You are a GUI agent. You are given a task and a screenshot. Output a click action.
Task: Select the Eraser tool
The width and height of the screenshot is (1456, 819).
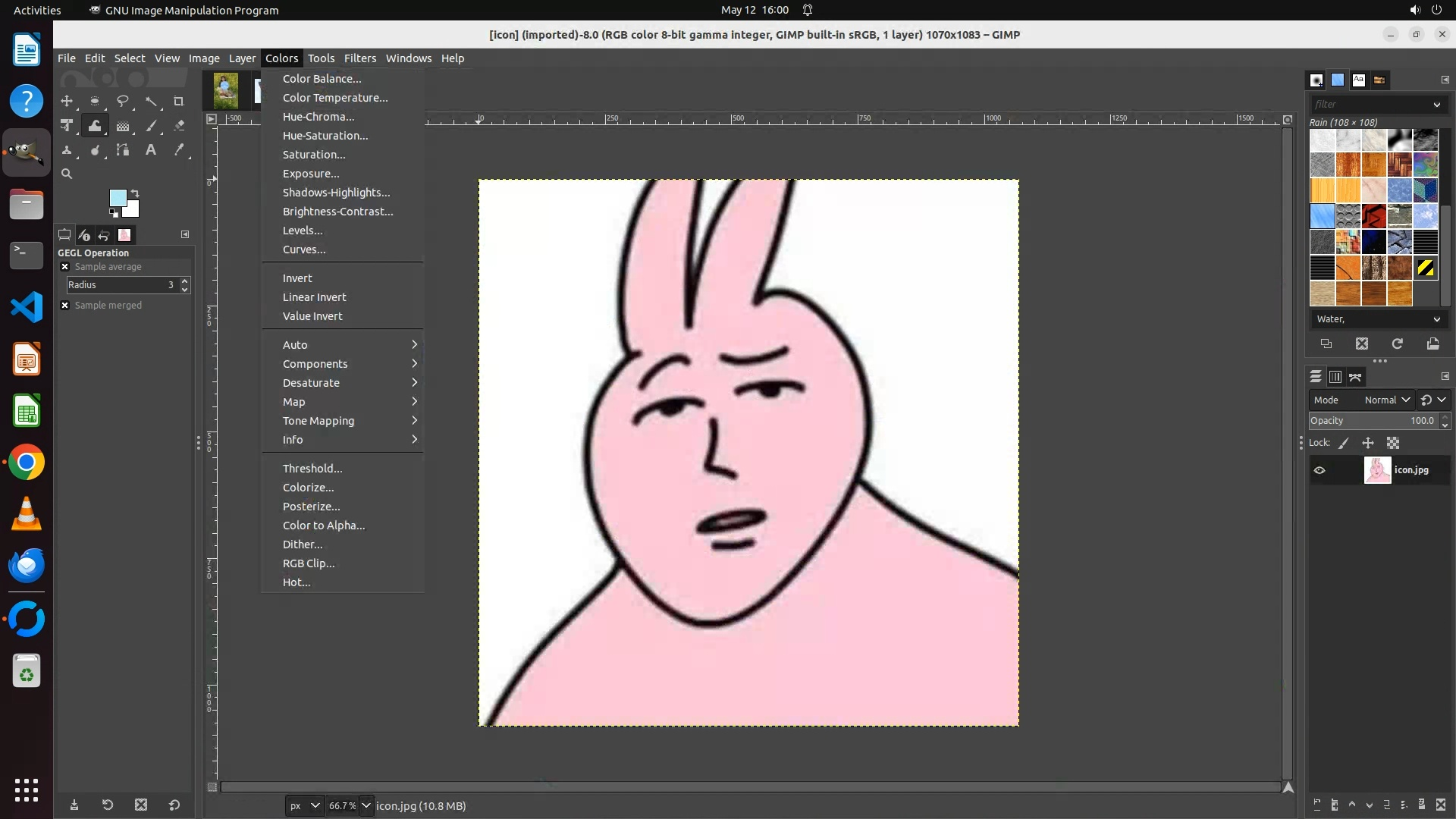(179, 126)
